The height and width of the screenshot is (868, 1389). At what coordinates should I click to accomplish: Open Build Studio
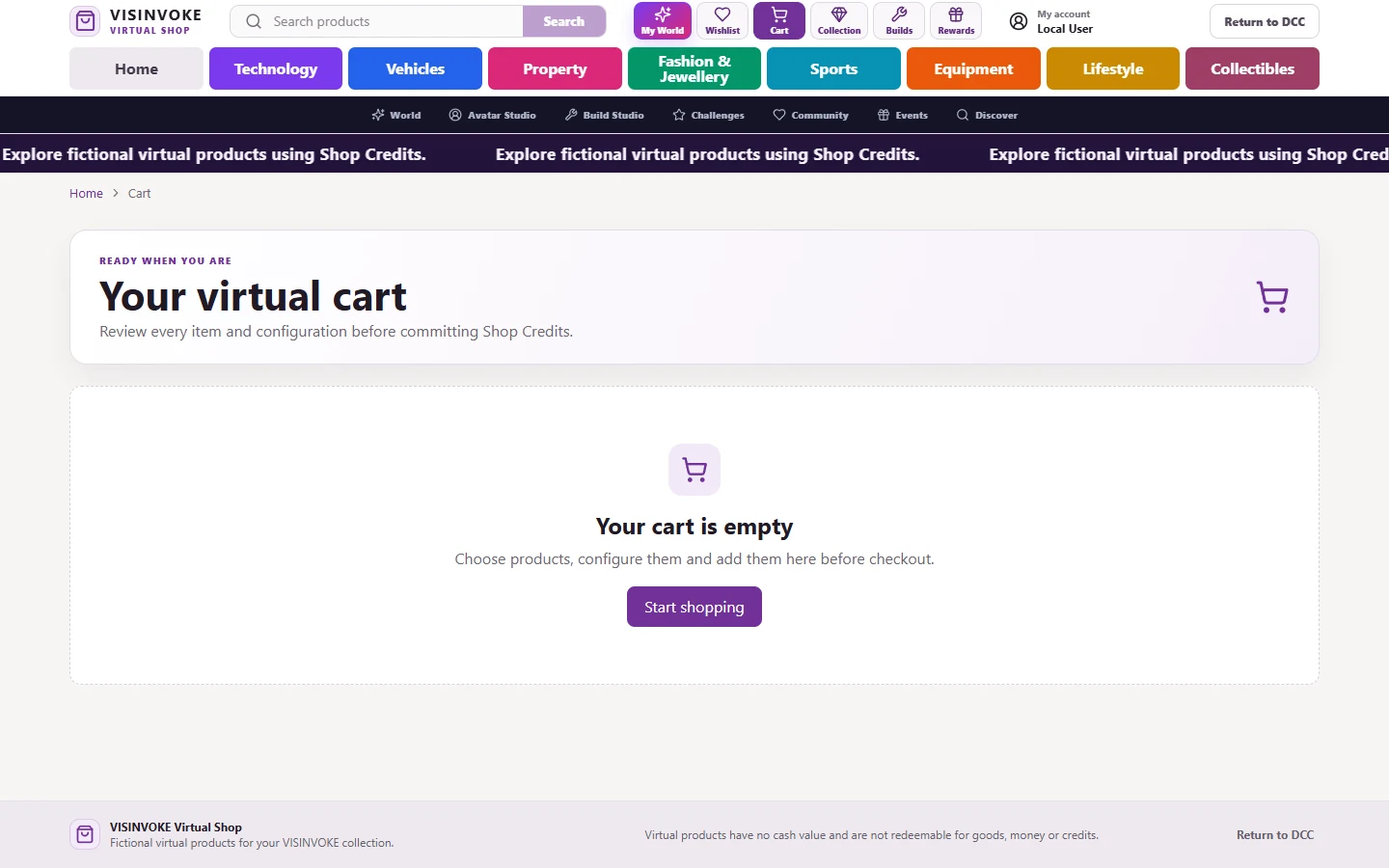click(604, 115)
